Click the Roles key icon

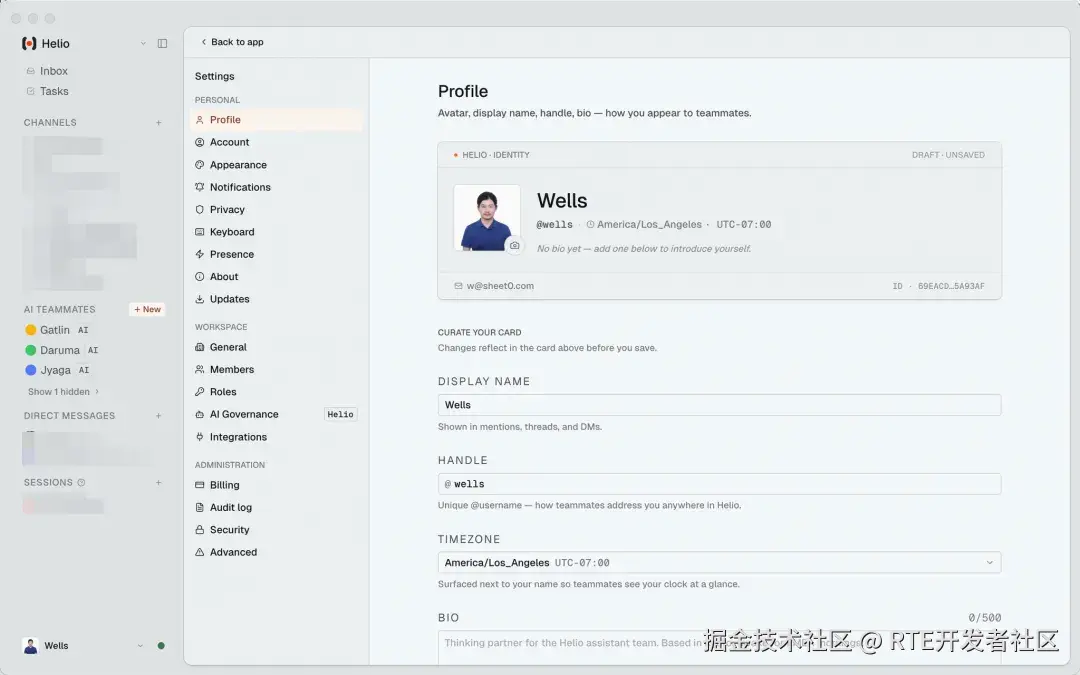tap(200, 392)
